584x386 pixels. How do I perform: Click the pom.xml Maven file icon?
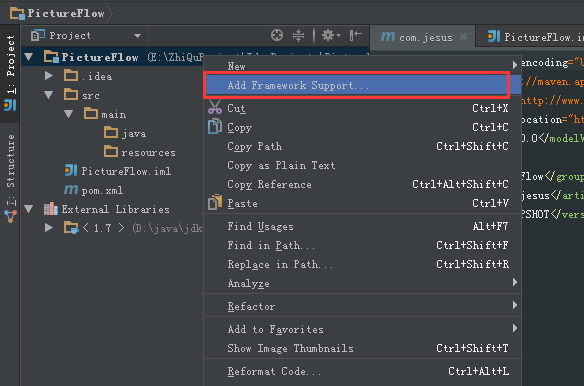71,190
